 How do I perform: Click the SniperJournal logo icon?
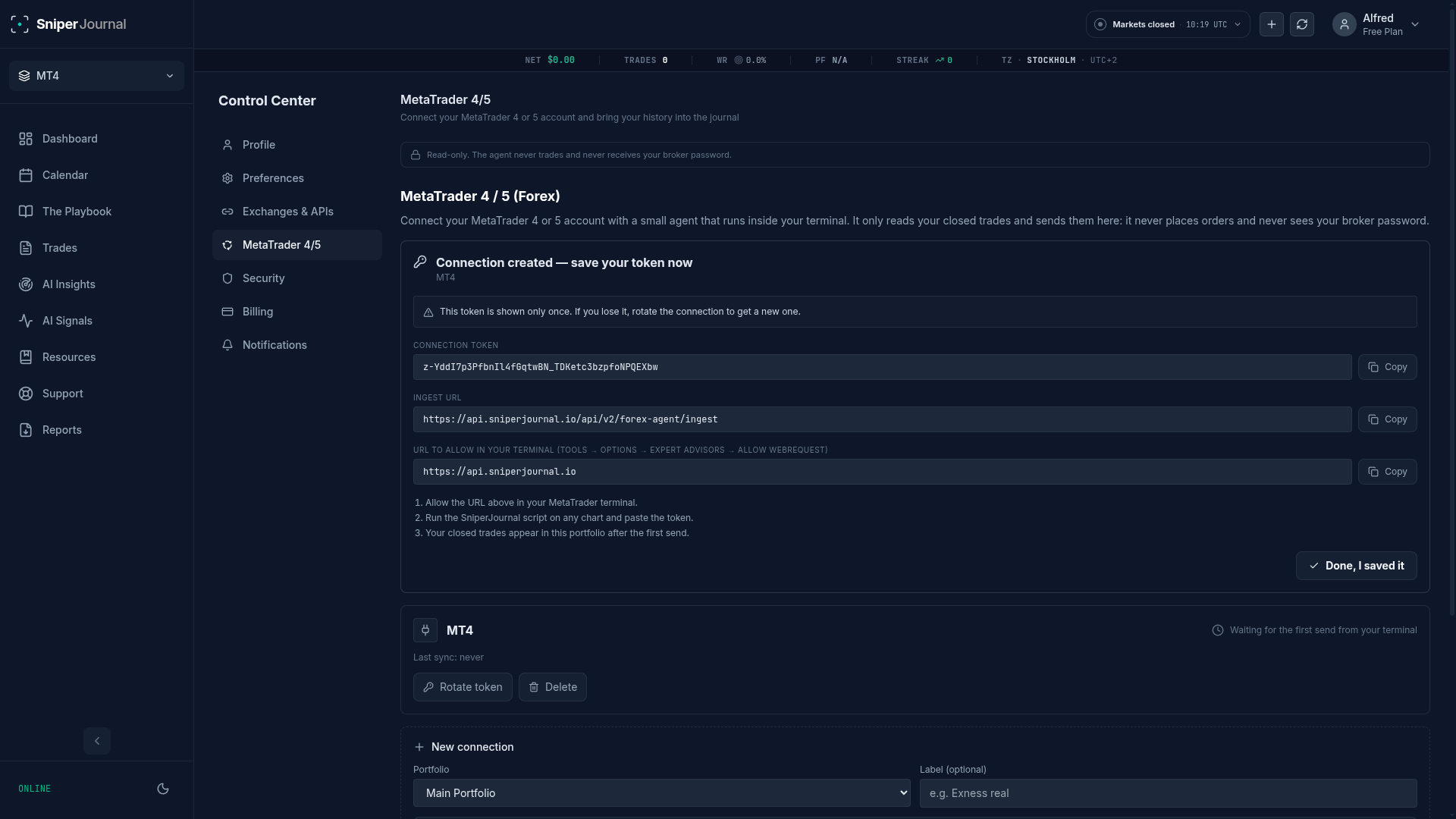pyautogui.click(x=20, y=24)
